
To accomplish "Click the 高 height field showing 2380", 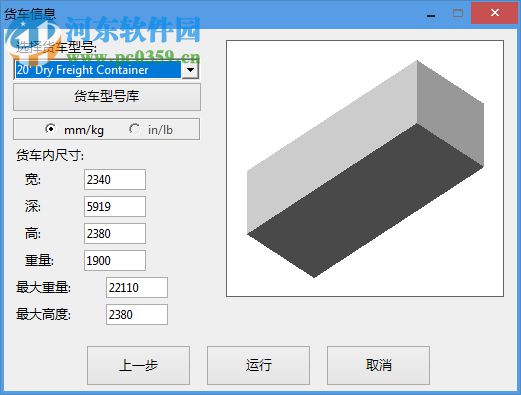I will coord(115,234).
